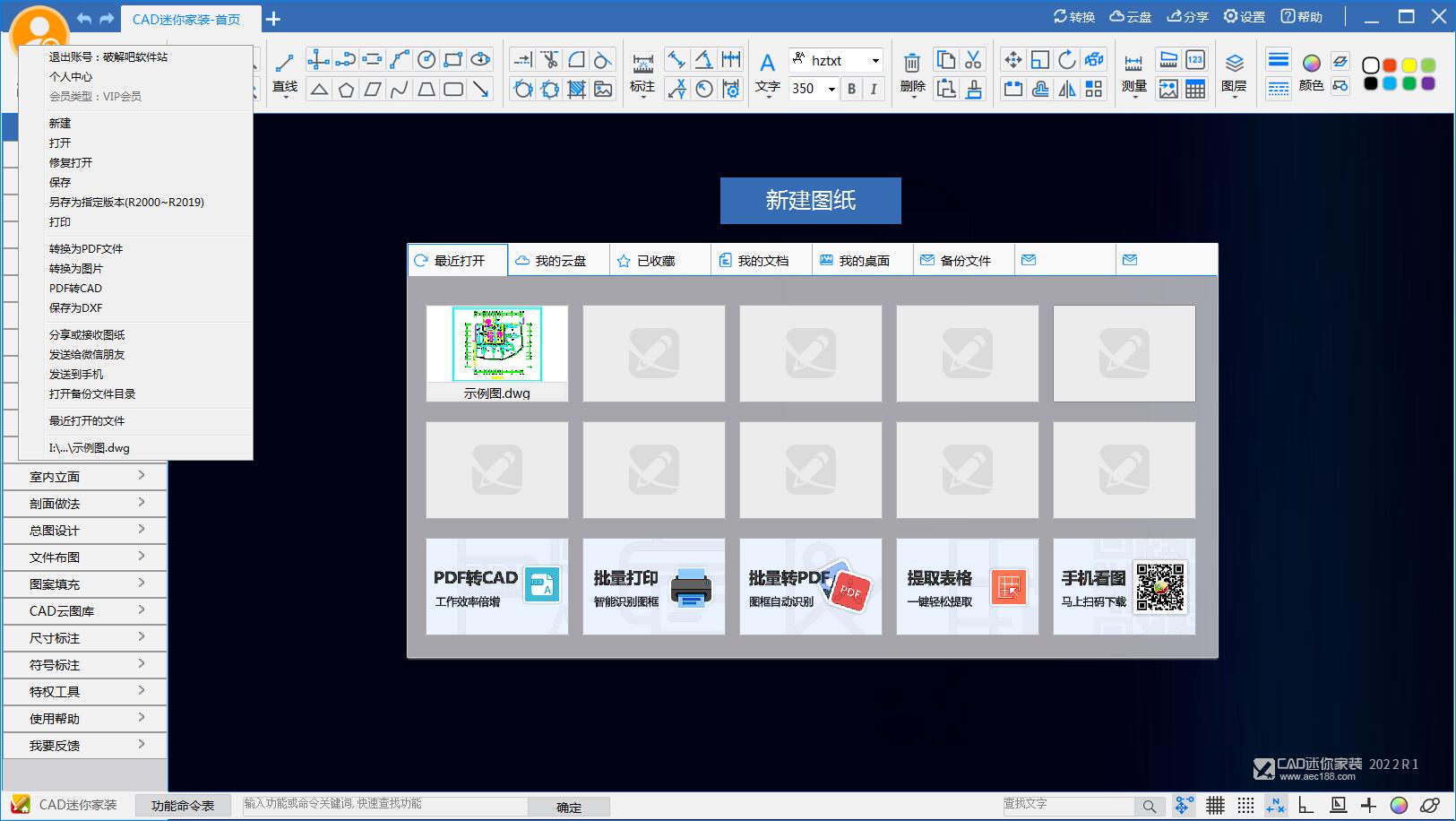Pick the purple color swatch
Viewport: 1456px width, 821px height.
1428,83
